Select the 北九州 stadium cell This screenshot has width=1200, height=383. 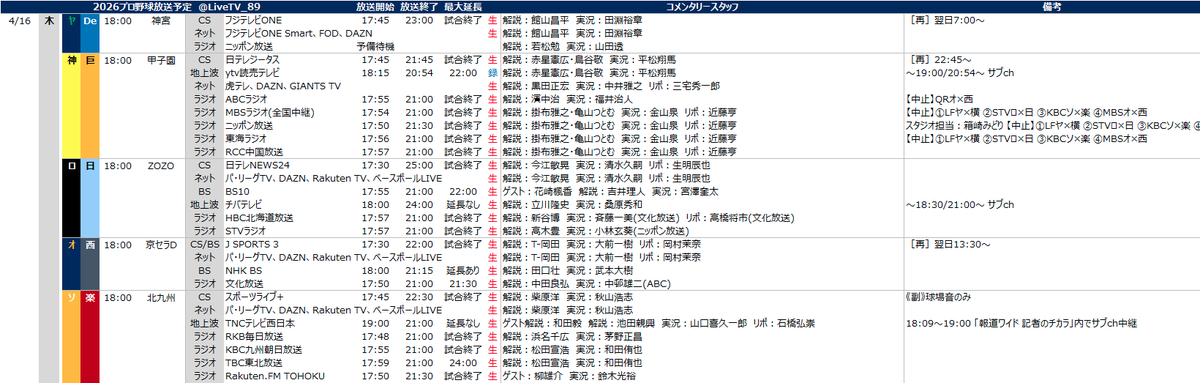tap(161, 297)
